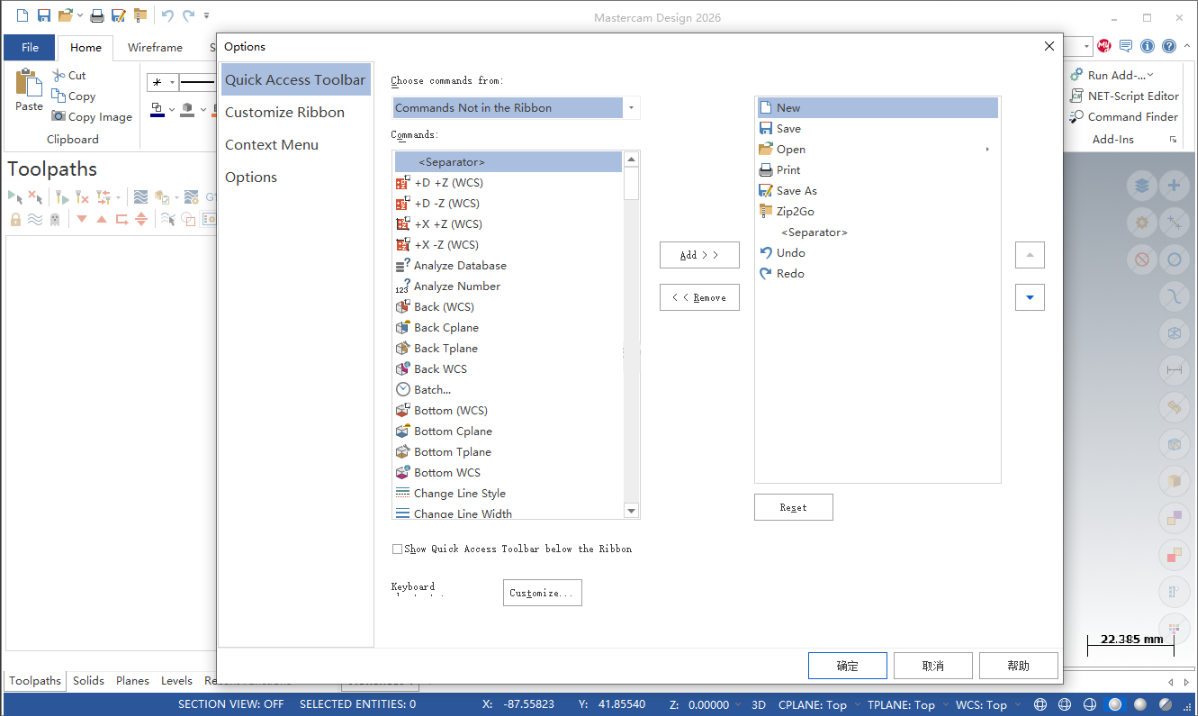1198x716 pixels.
Task: Click Cut in the Clipboard group
Action: tap(69, 75)
